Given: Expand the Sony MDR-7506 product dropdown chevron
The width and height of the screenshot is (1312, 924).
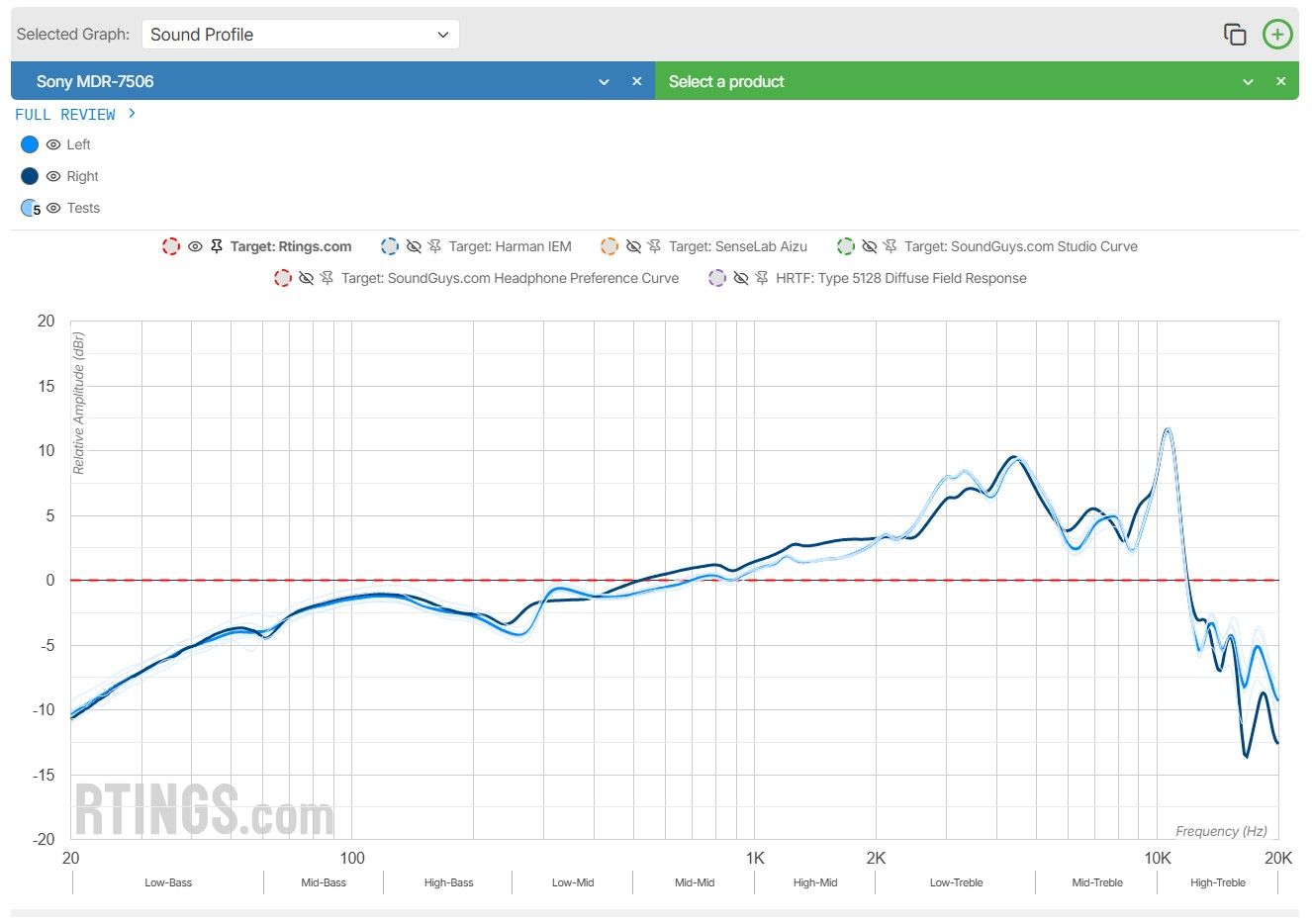Looking at the screenshot, I should coord(604,82).
